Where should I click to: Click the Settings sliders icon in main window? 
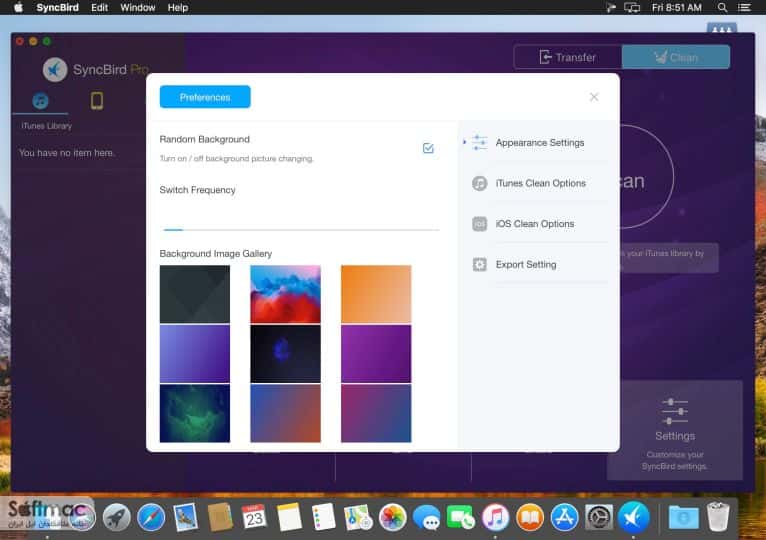pos(675,411)
